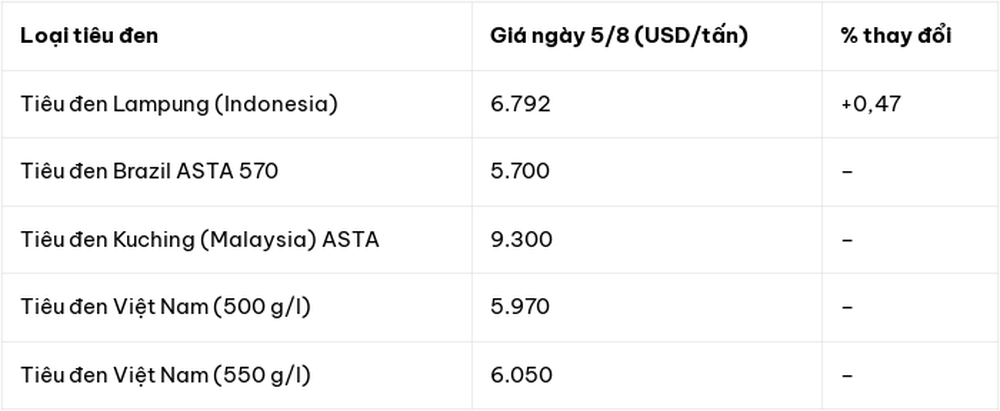Select the price cell 6.050
This screenshot has height=411, width=1000.
click(521, 375)
